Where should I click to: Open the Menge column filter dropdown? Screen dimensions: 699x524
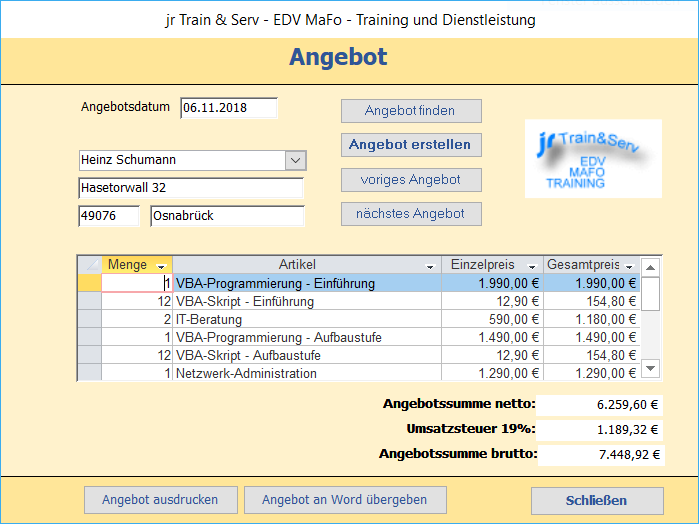(x=161, y=266)
